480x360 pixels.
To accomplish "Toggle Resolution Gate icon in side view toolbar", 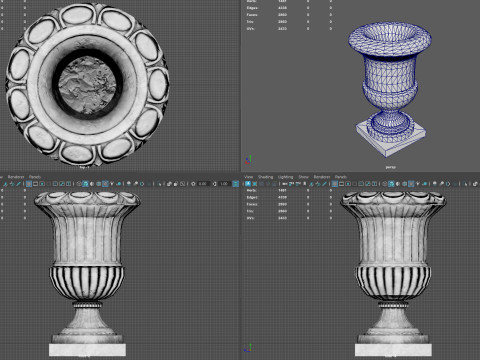I will [x=348, y=184].
